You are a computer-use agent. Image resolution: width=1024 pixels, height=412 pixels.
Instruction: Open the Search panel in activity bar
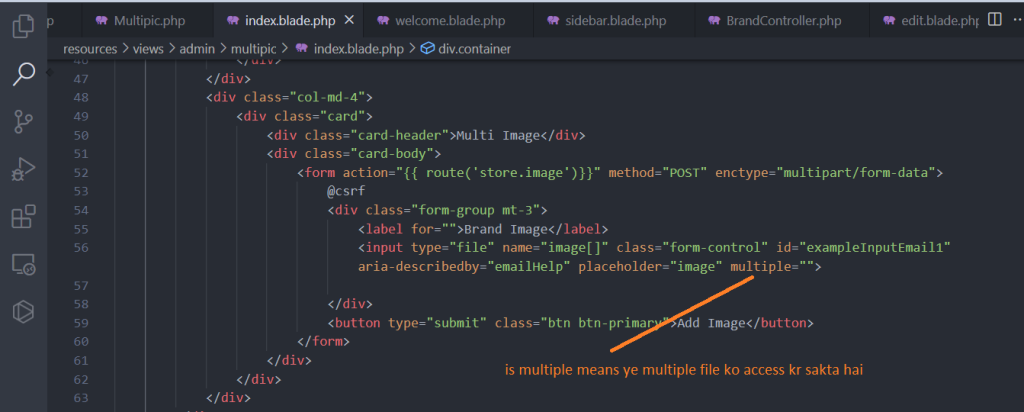(23, 73)
